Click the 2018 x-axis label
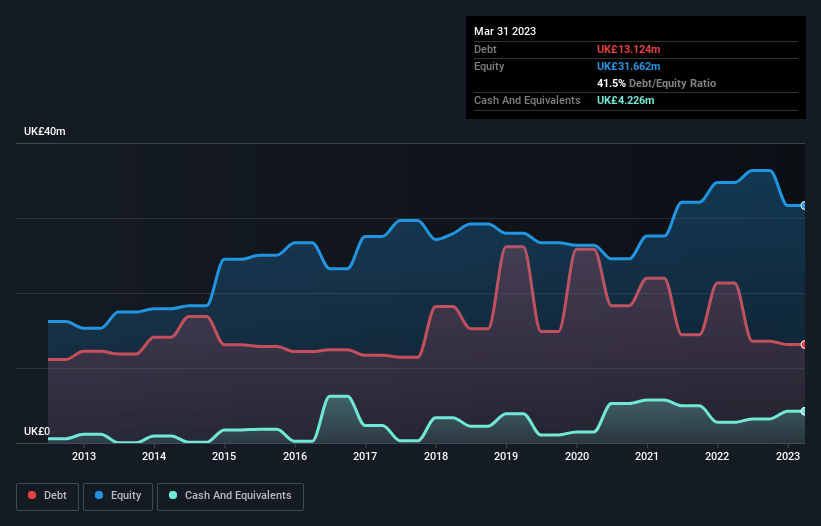 point(436,456)
